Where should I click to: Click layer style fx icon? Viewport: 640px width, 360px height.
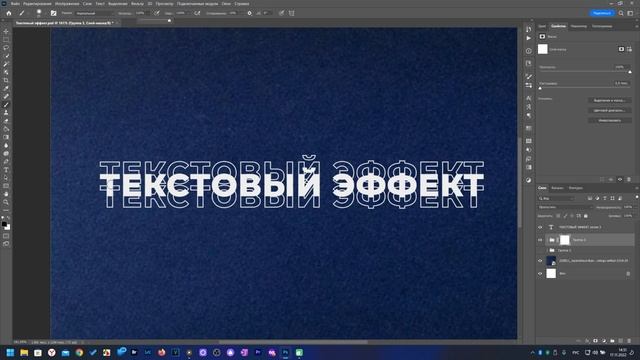tap(587, 340)
